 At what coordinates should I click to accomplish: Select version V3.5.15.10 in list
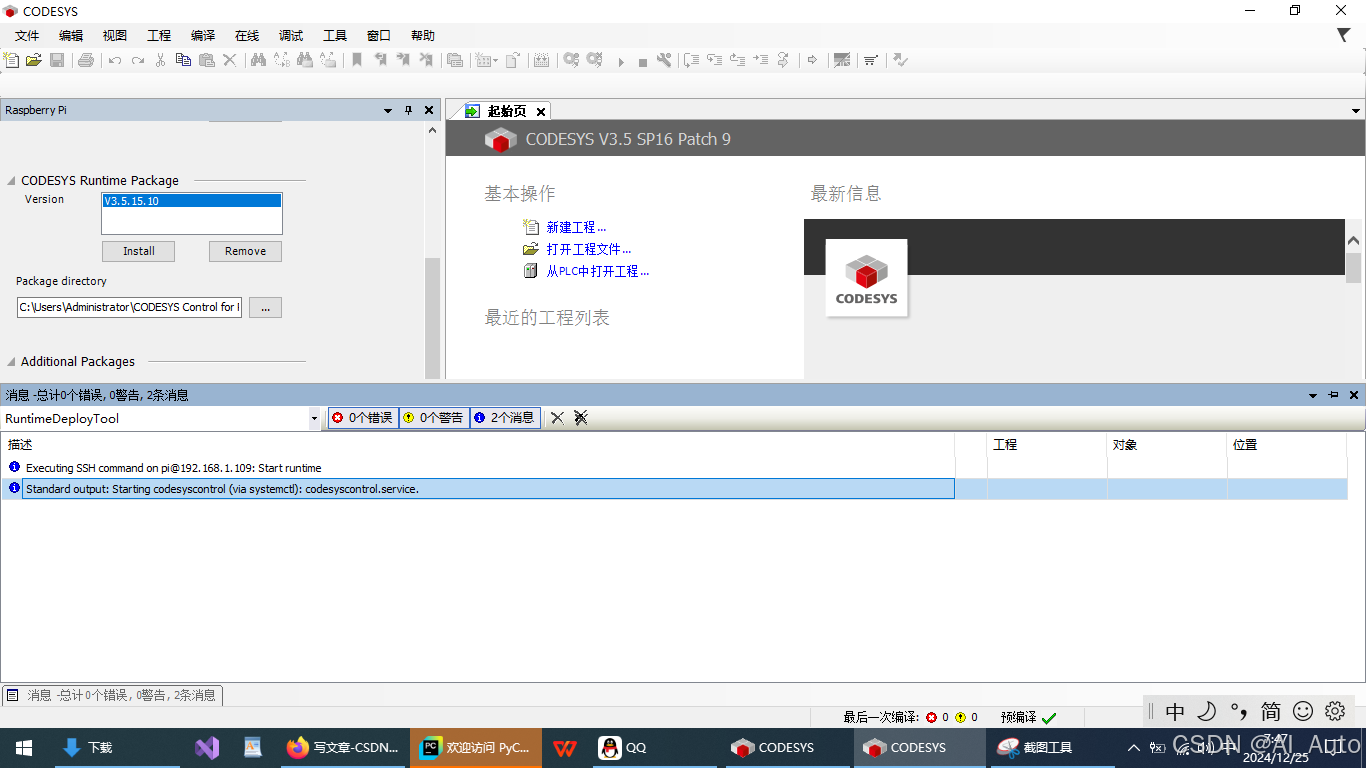(192, 201)
